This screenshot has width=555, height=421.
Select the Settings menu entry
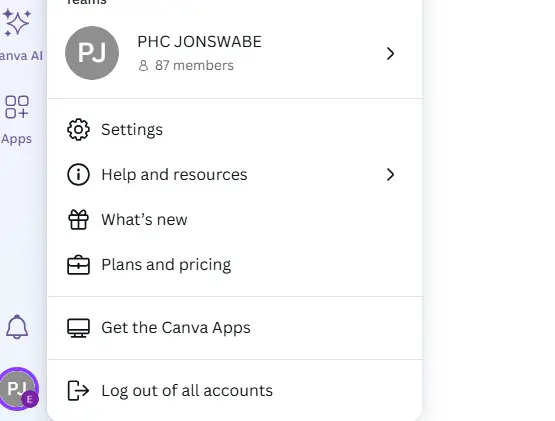[234, 130]
